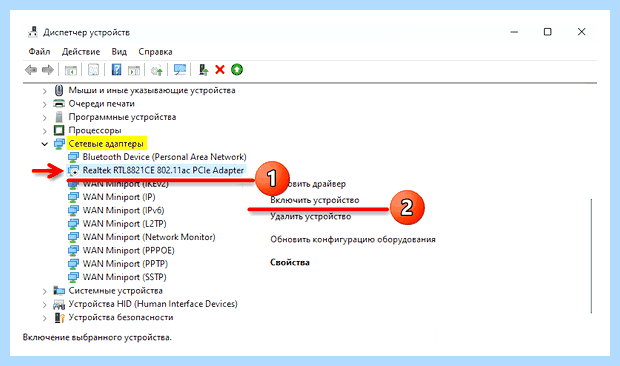Click the Forward arrow toolbar icon
The width and height of the screenshot is (620, 366).
click(x=48, y=70)
